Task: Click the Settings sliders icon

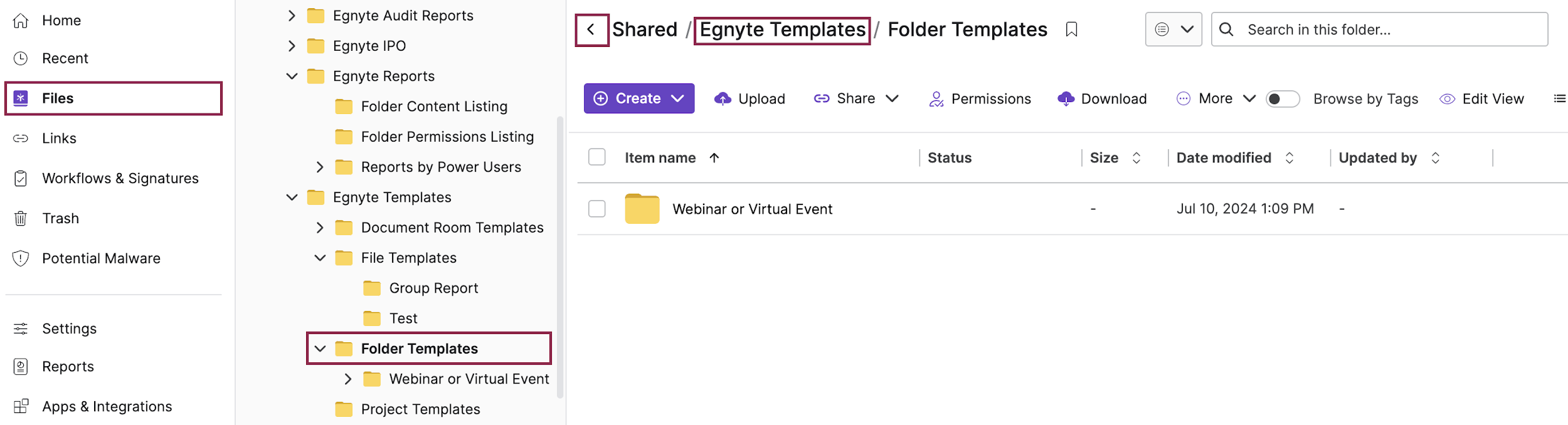Action: tap(21, 328)
